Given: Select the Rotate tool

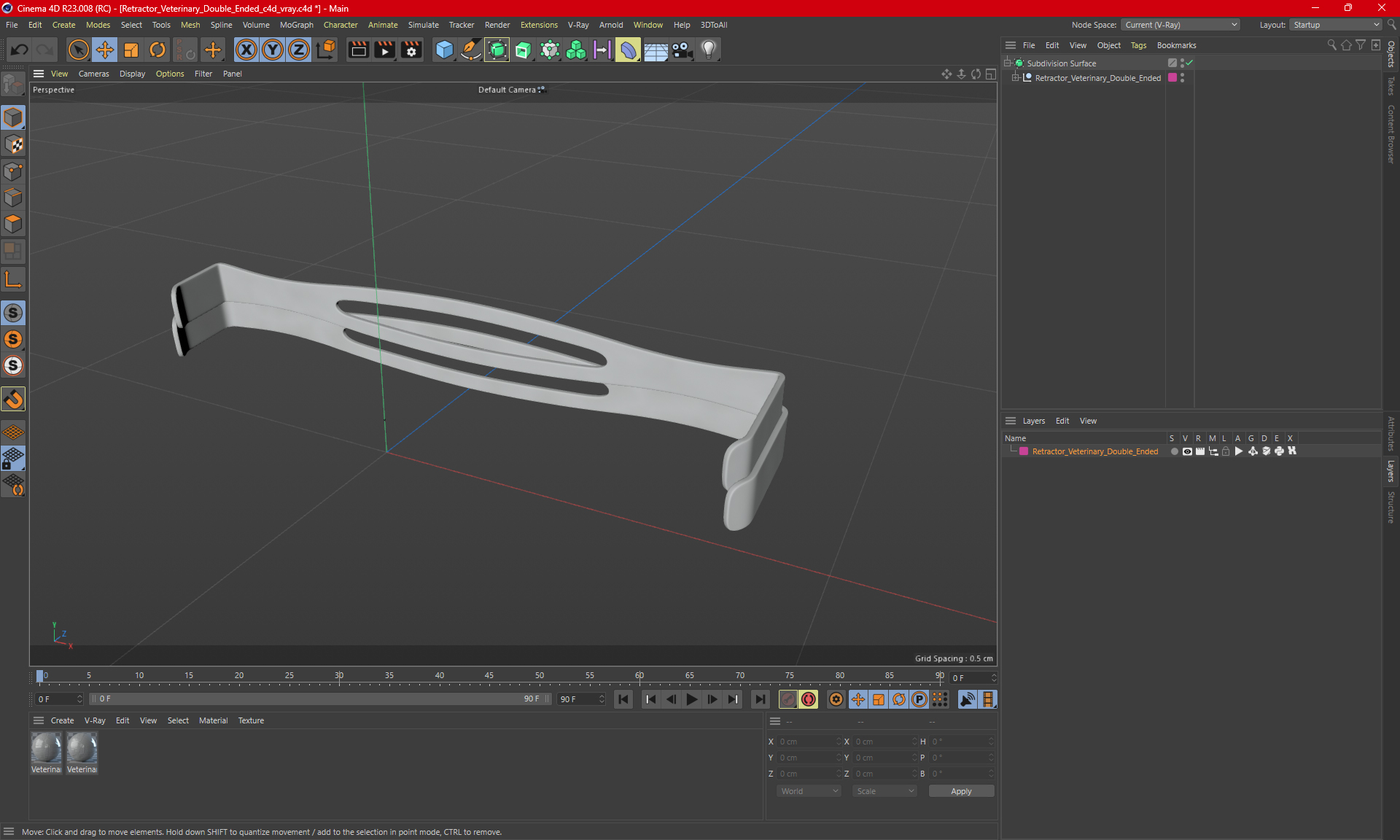Looking at the screenshot, I should click(x=157, y=50).
